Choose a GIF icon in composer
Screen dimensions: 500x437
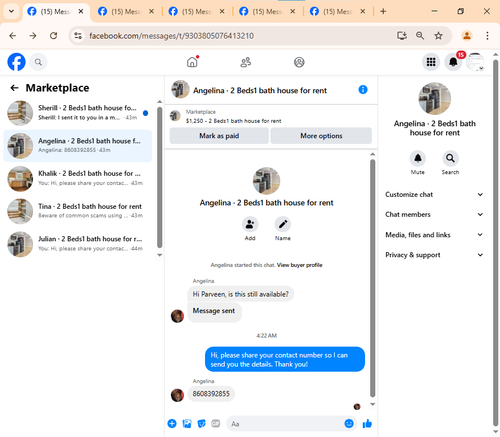(216, 424)
